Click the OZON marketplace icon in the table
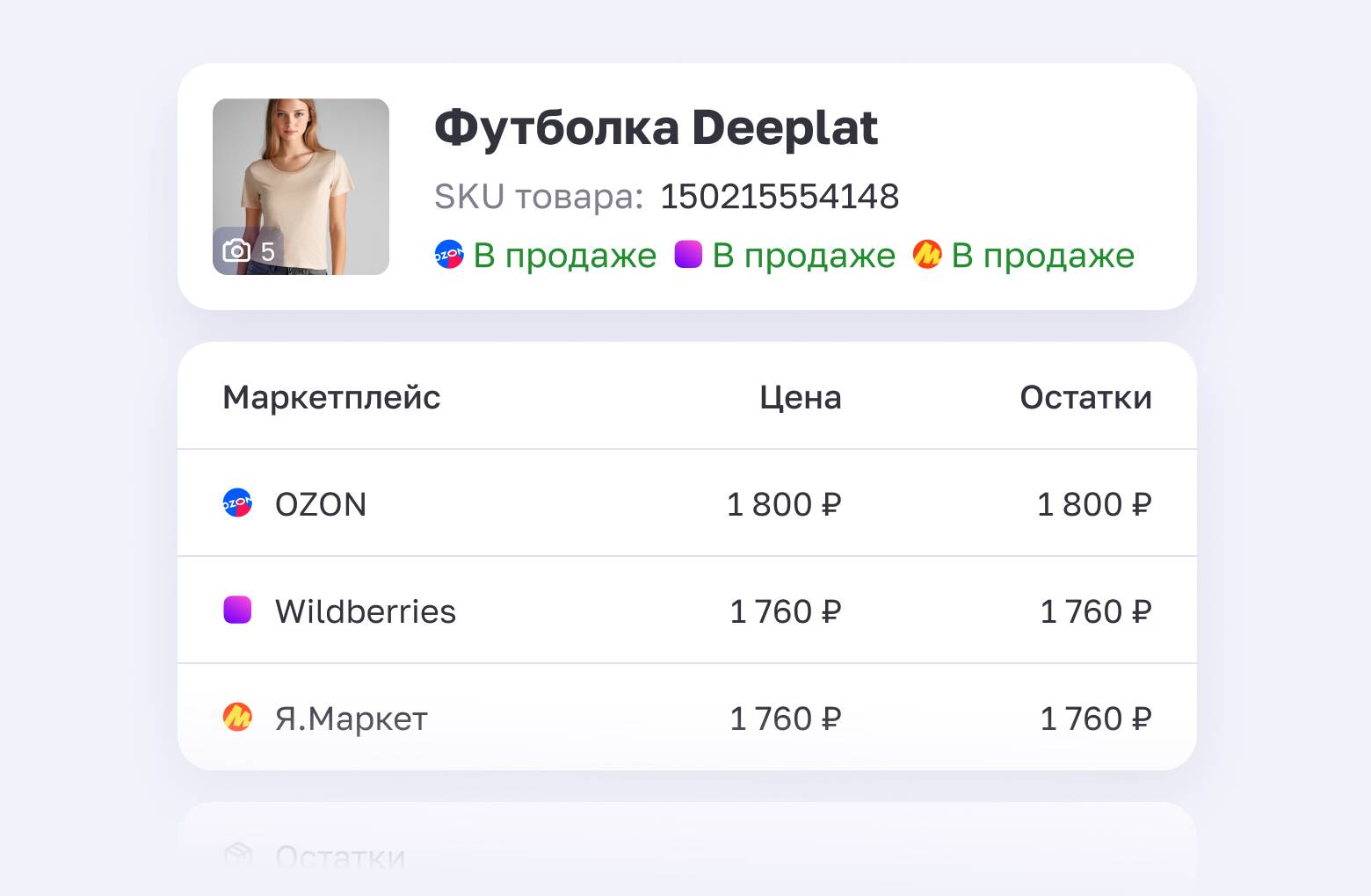 coord(237,503)
